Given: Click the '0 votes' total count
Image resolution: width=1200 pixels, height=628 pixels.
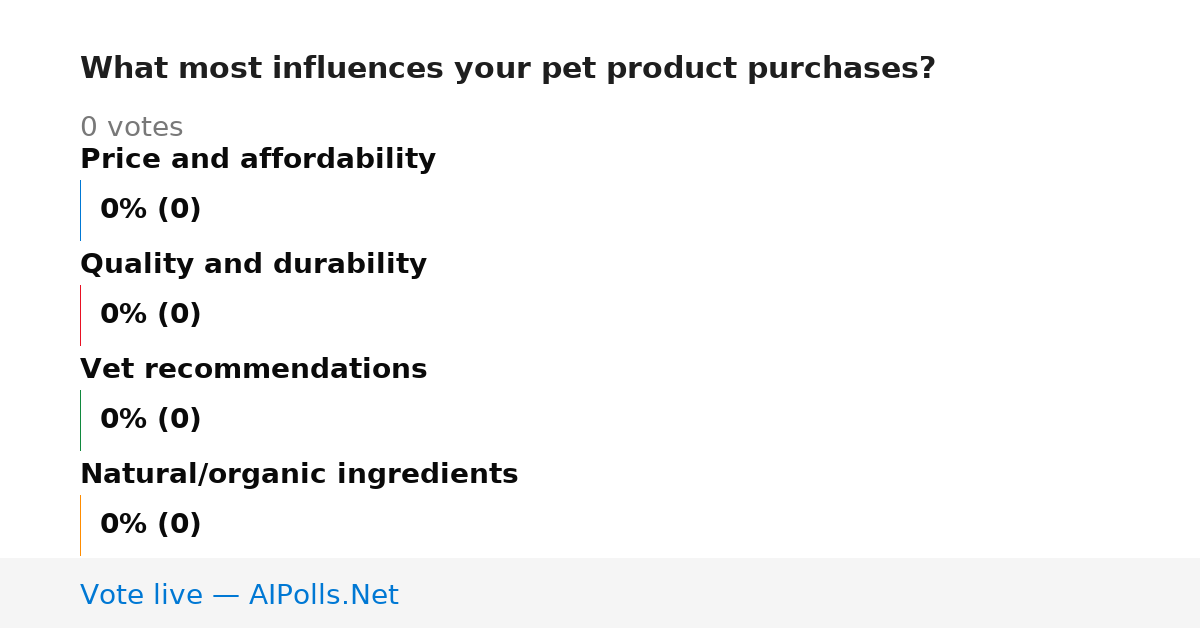Looking at the screenshot, I should coord(131,128).
